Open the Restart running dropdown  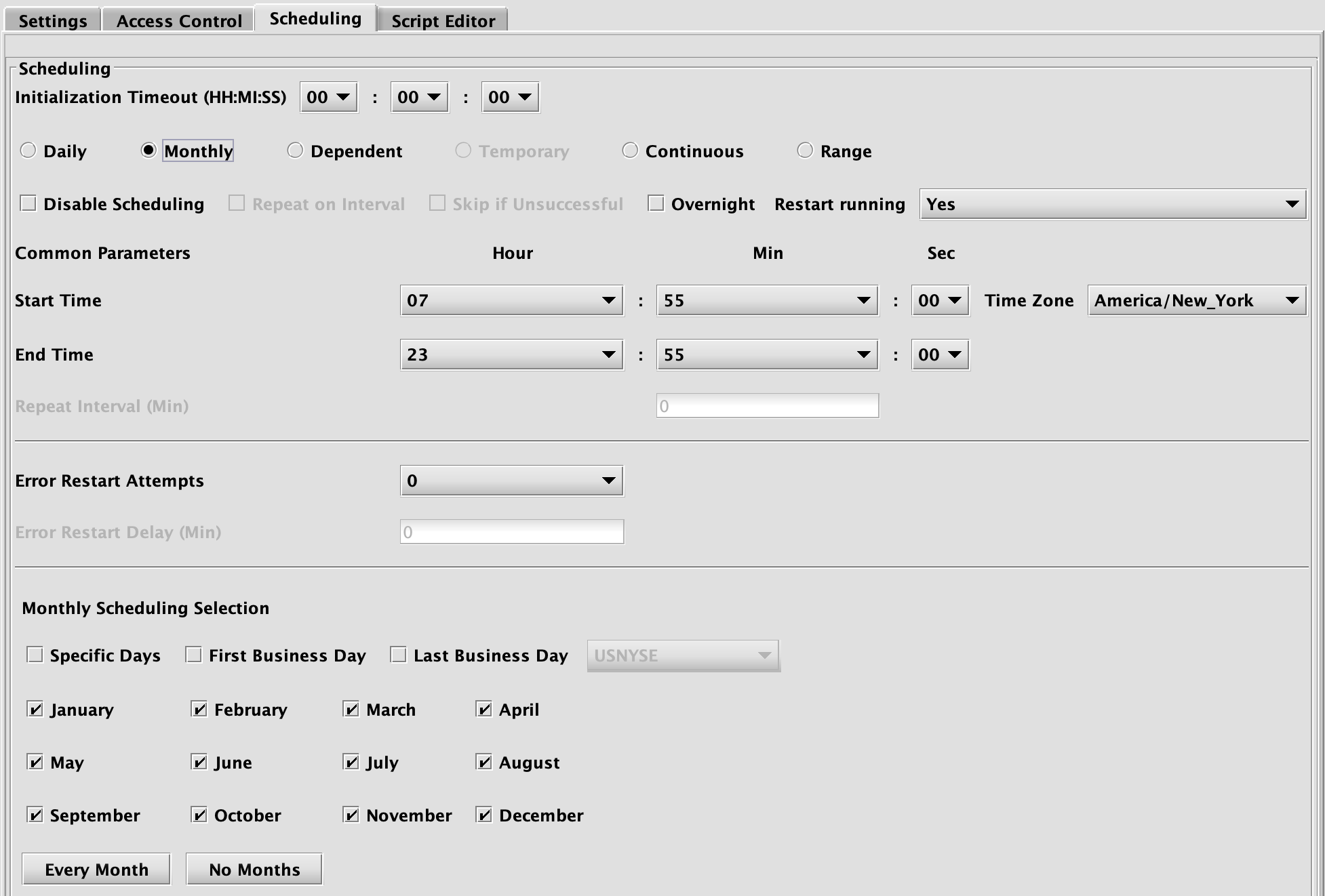[x=1112, y=204]
